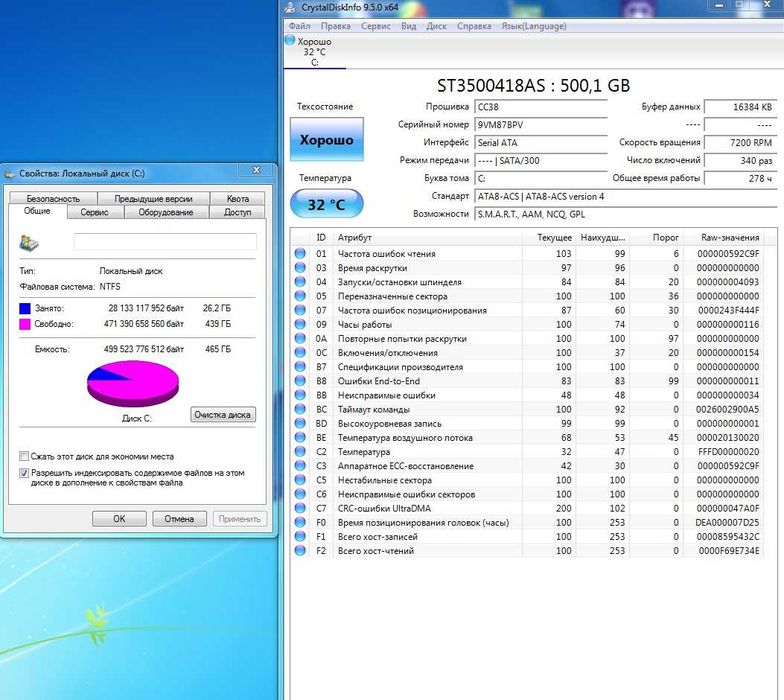Open the Язык(Language) menu
This screenshot has height=700, width=784.
click(x=534, y=26)
